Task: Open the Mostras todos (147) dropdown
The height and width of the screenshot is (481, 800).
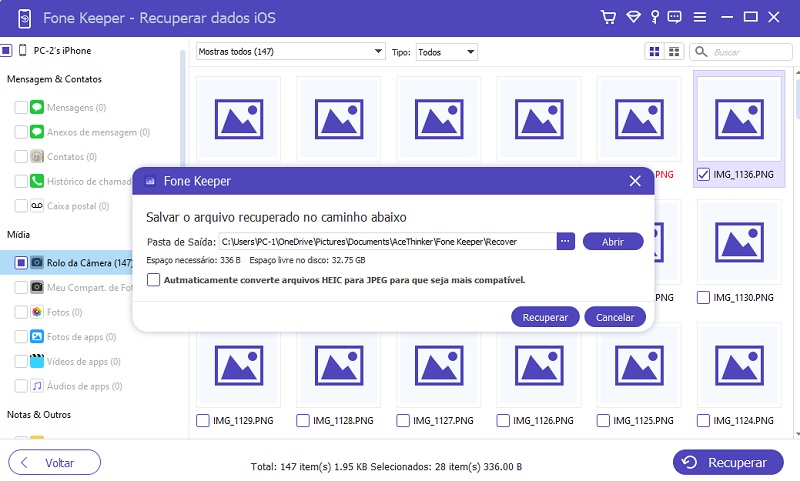Action: pos(290,52)
